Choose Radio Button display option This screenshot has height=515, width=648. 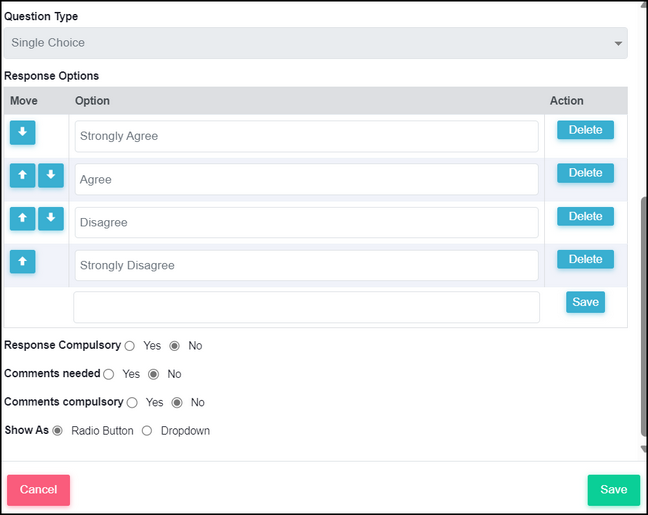(57, 431)
